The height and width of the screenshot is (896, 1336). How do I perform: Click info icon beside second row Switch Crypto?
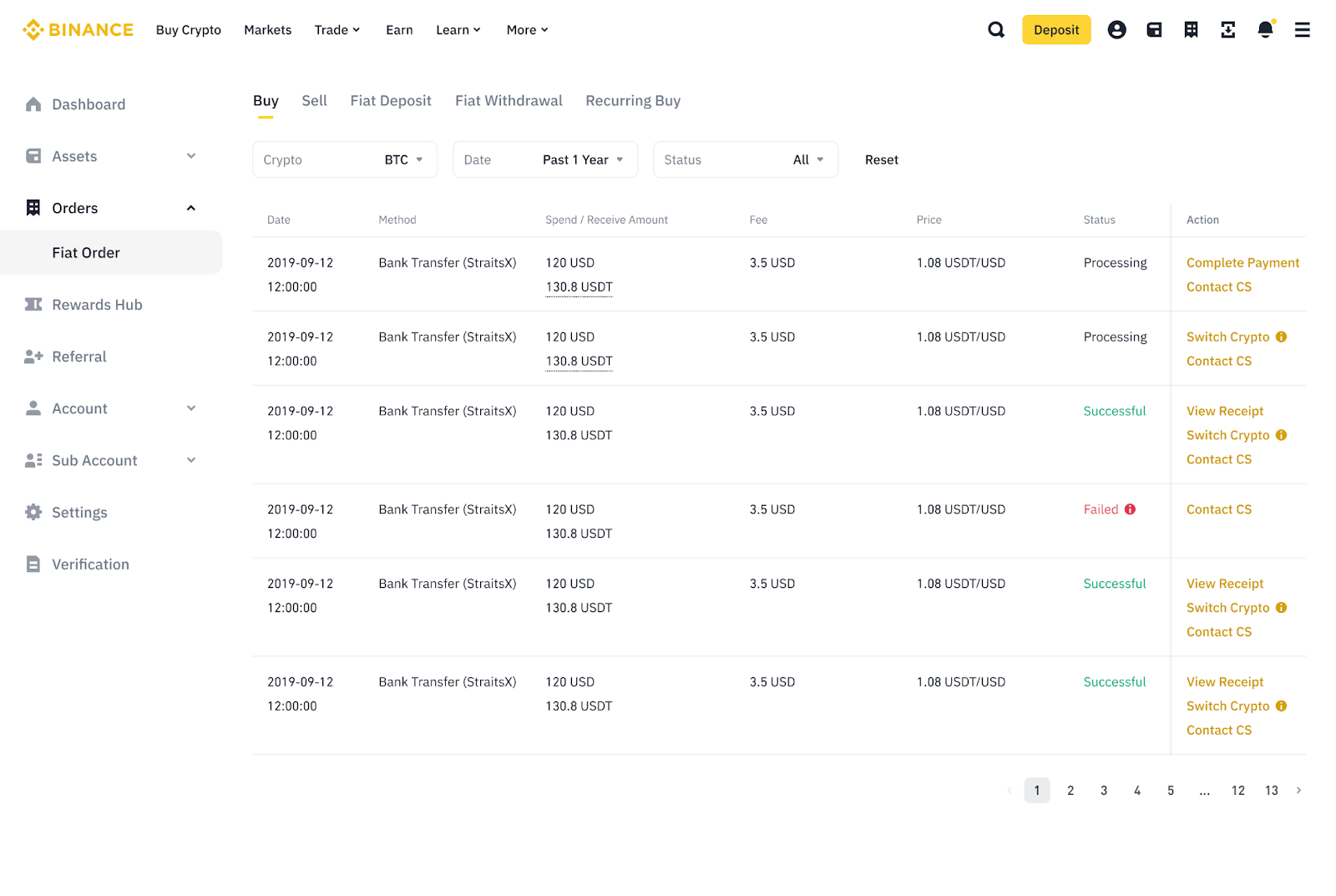pyautogui.click(x=1281, y=337)
